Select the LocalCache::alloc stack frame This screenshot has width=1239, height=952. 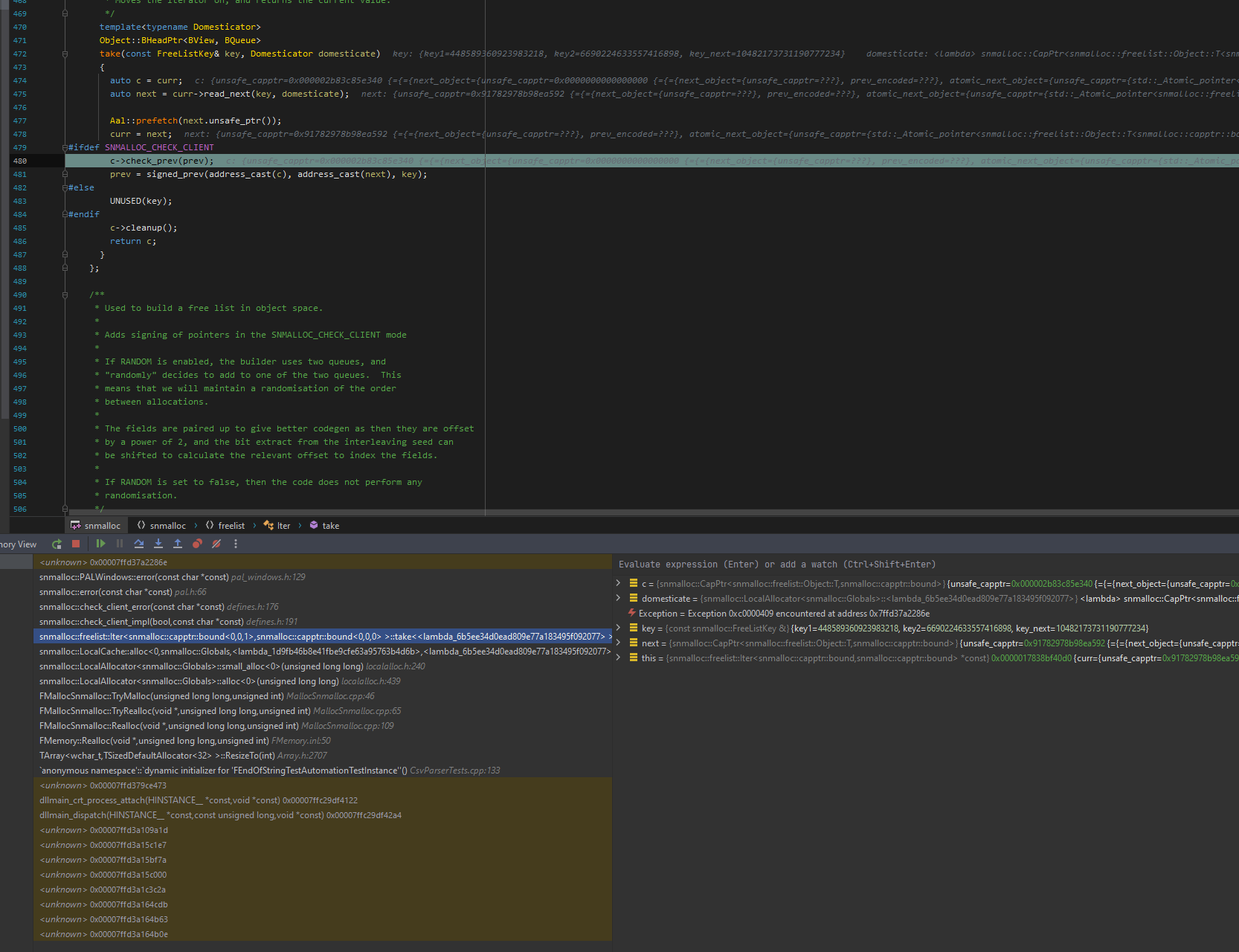323,652
